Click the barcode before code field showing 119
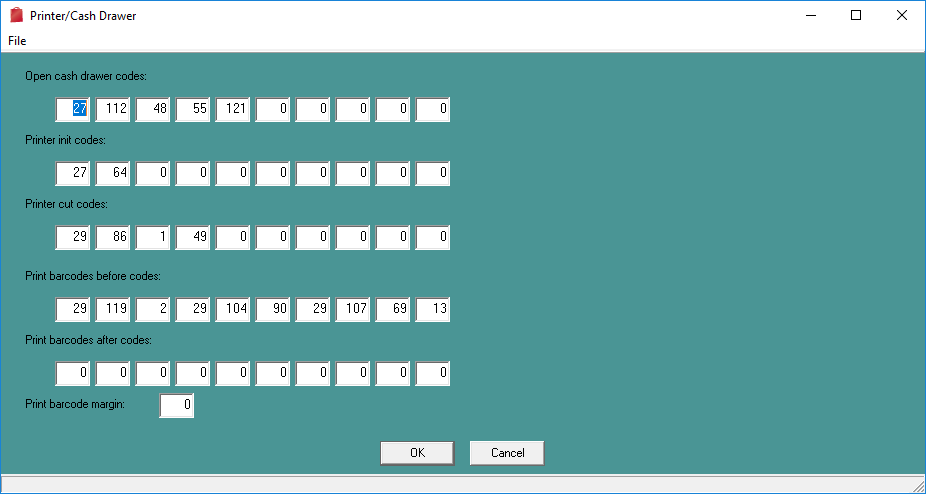Image resolution: width=926 pixels, height=494 pixels. tap(113, 309)
